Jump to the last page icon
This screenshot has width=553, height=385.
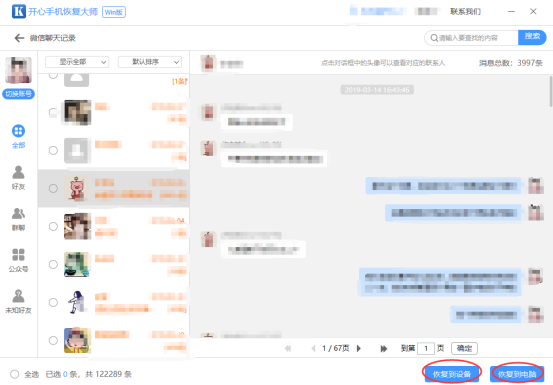pos(384,349)
